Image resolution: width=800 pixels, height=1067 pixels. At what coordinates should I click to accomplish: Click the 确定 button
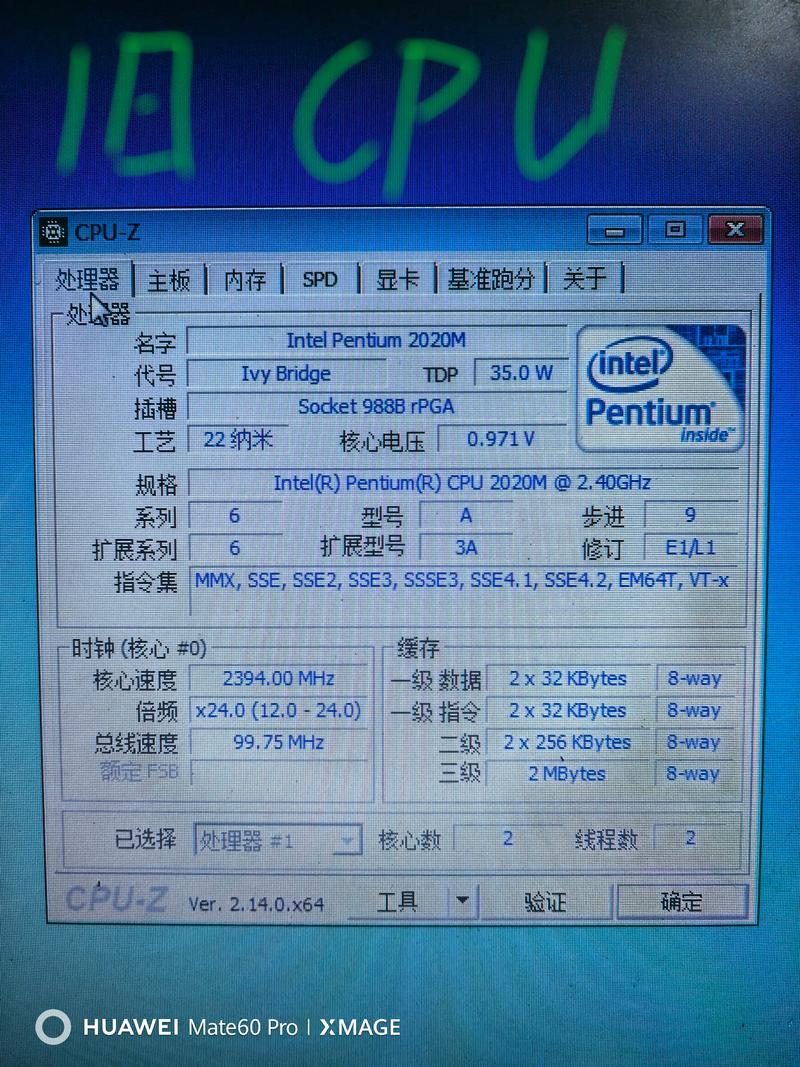coord(681,902)
